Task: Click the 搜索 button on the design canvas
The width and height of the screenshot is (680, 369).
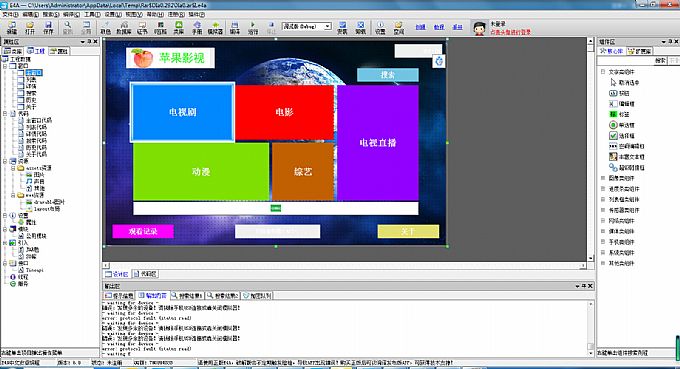Action: [388, 75]
